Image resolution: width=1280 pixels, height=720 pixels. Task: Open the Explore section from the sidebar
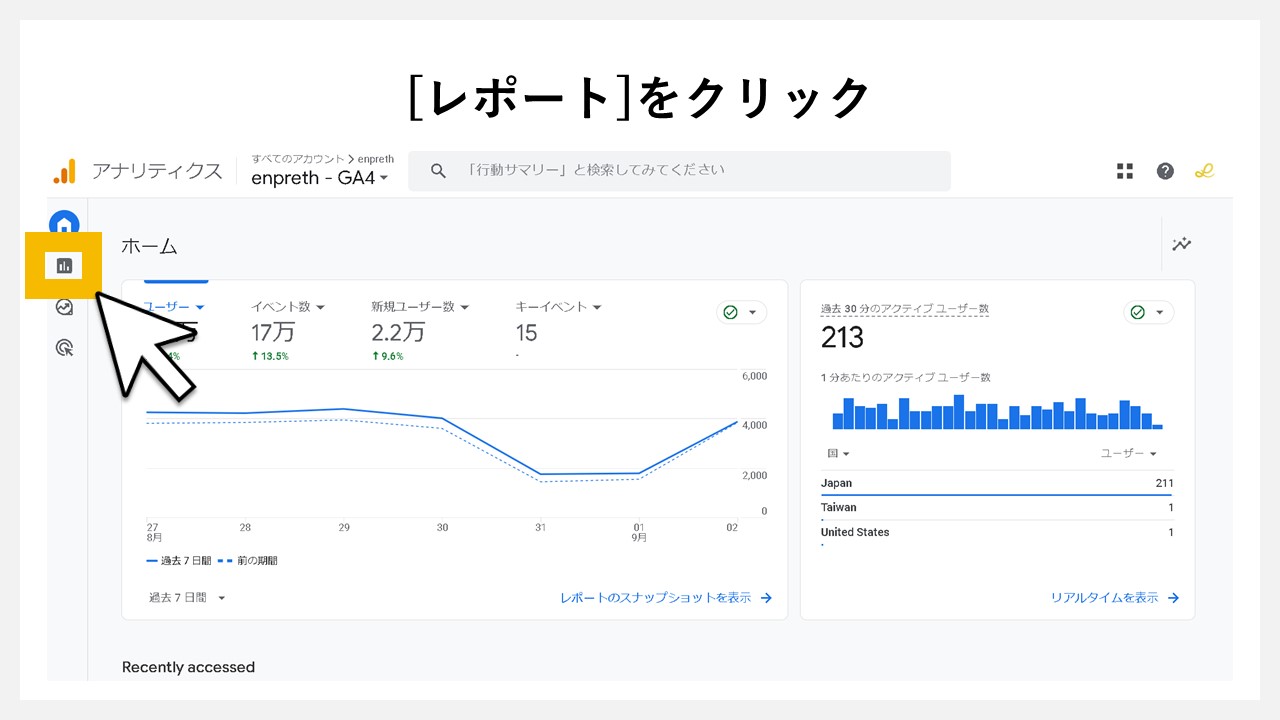64,307
